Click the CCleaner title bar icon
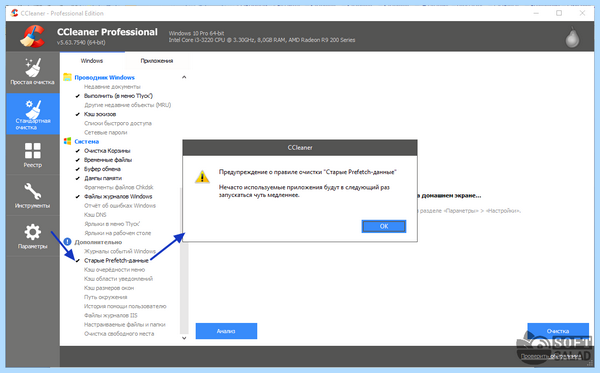Viewport: 600px width, 373px height. pos(15,13)
